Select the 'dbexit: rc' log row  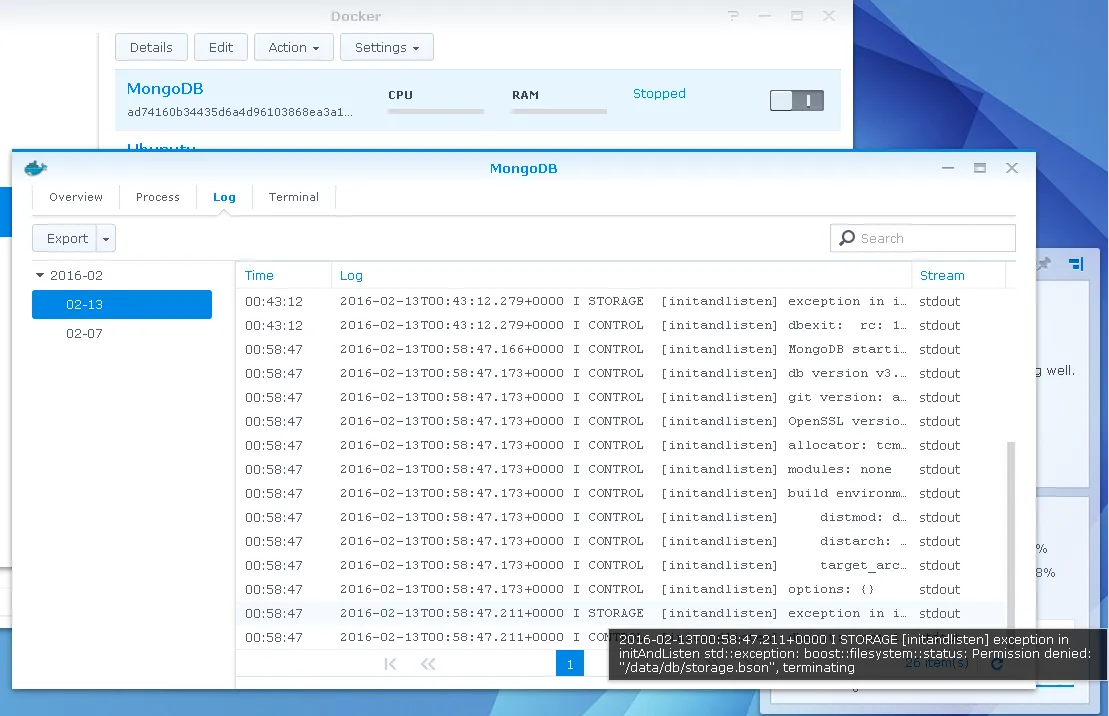pyautogui.click(x=620, y=325)
